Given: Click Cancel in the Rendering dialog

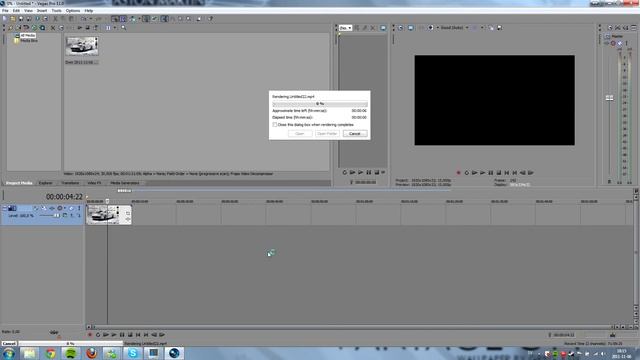Looking at the screenshot, I should point(355,133).
